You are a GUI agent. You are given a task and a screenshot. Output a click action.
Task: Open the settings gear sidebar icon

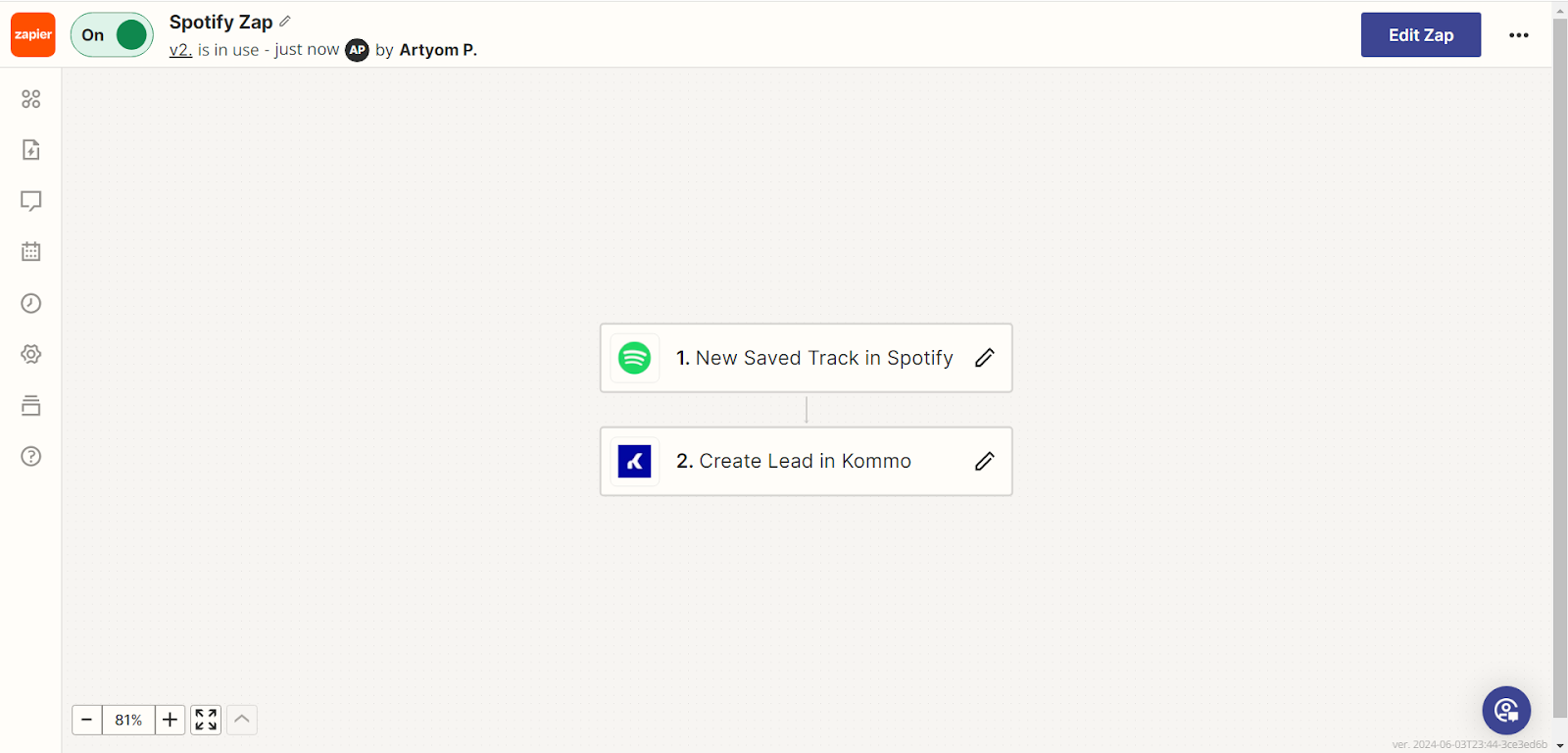[x=31, y=354]
